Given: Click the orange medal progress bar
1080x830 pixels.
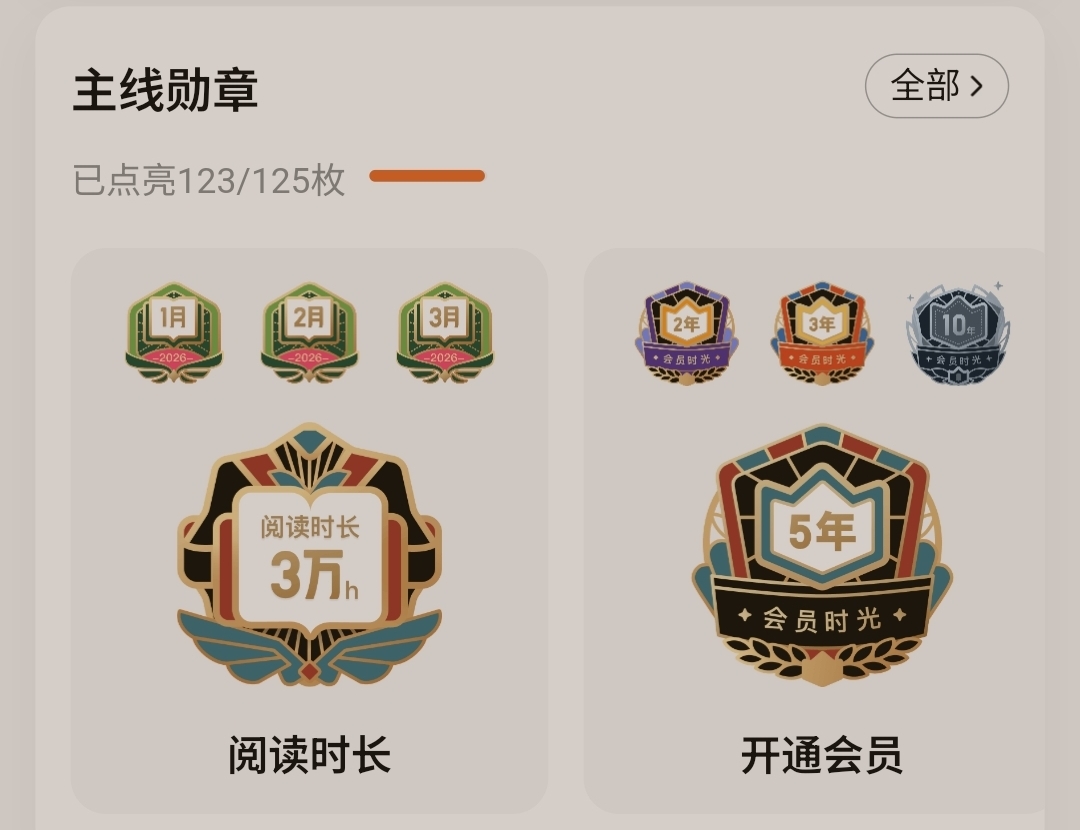Looking at the screenshot, I should [x=427, y=176].
